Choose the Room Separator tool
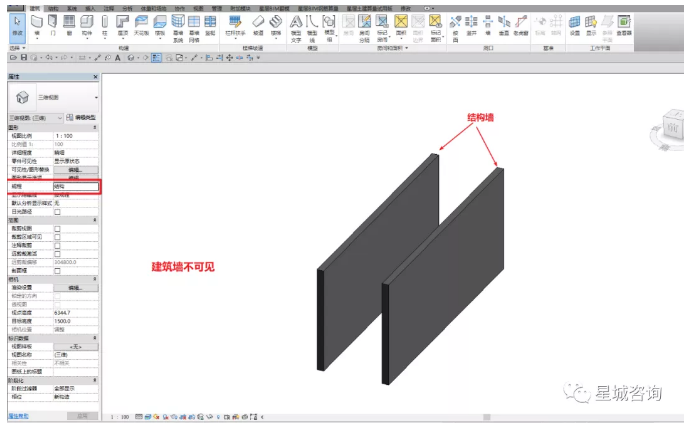The image size is (692, 427). (365, 28)
